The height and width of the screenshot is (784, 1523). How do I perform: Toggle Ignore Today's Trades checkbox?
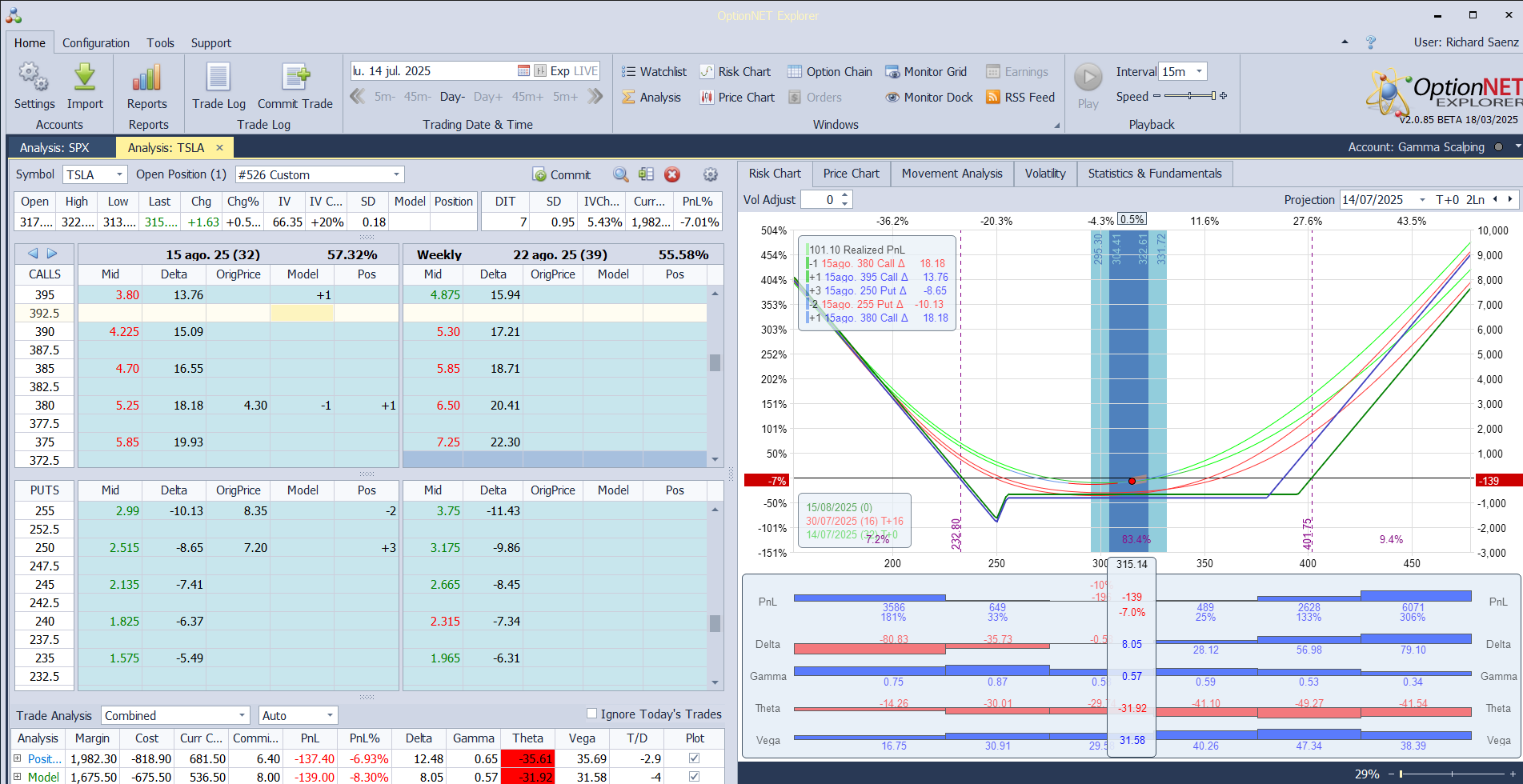pos(592,714)
